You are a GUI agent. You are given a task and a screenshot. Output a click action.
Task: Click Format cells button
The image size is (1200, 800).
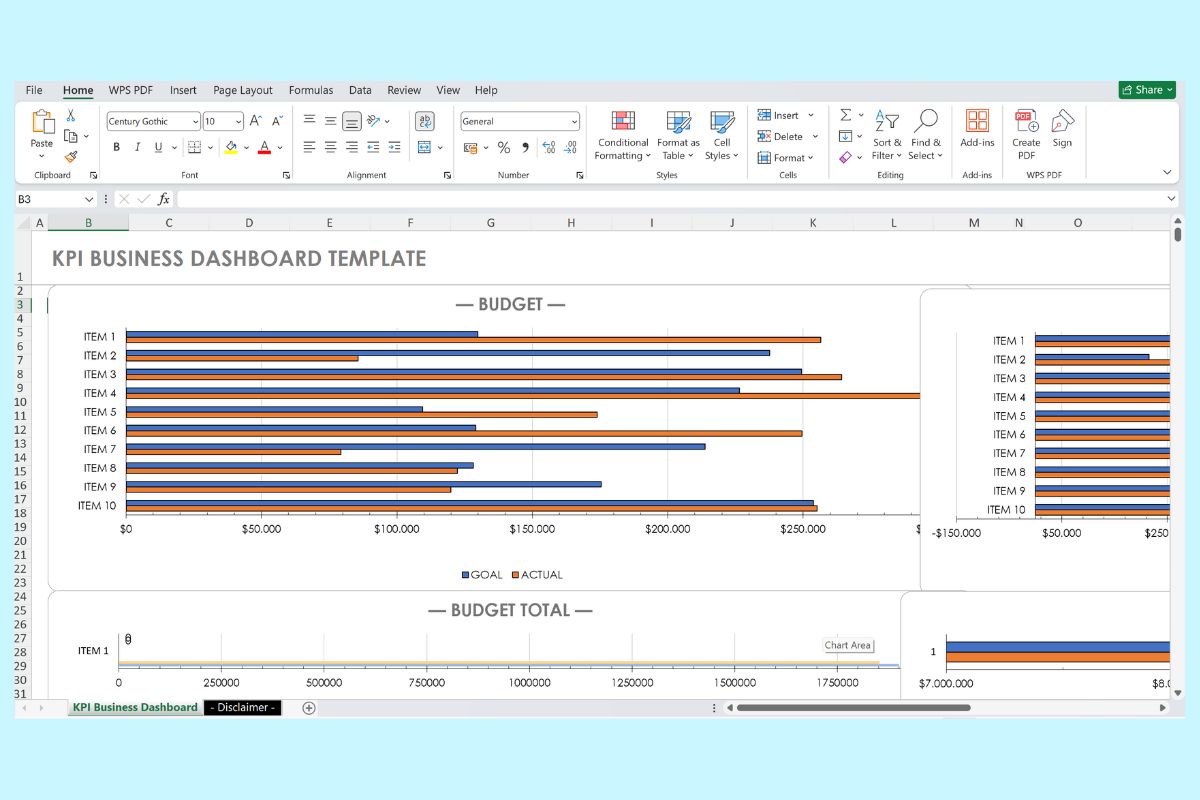point(786,157)
